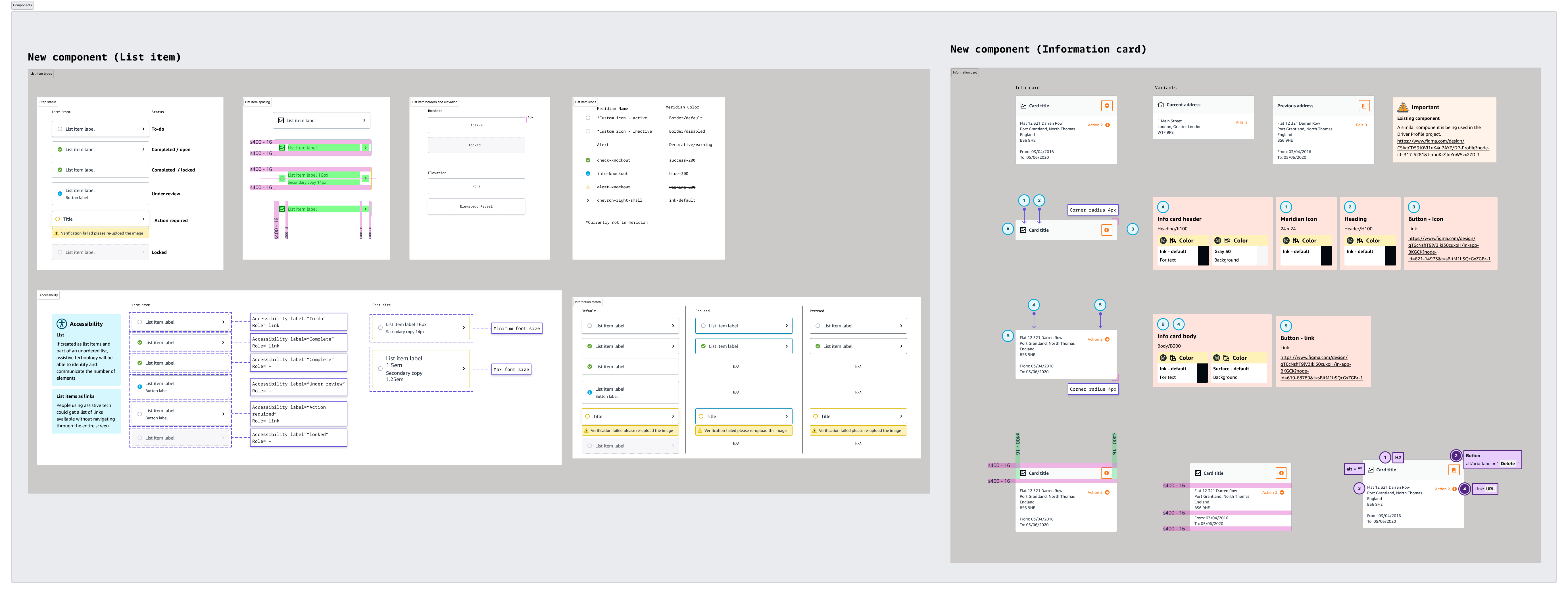The width and height of the screenshot is (1568, 594).
Task: Click the Elevated: Reveal elevation box
Action: 476,206
